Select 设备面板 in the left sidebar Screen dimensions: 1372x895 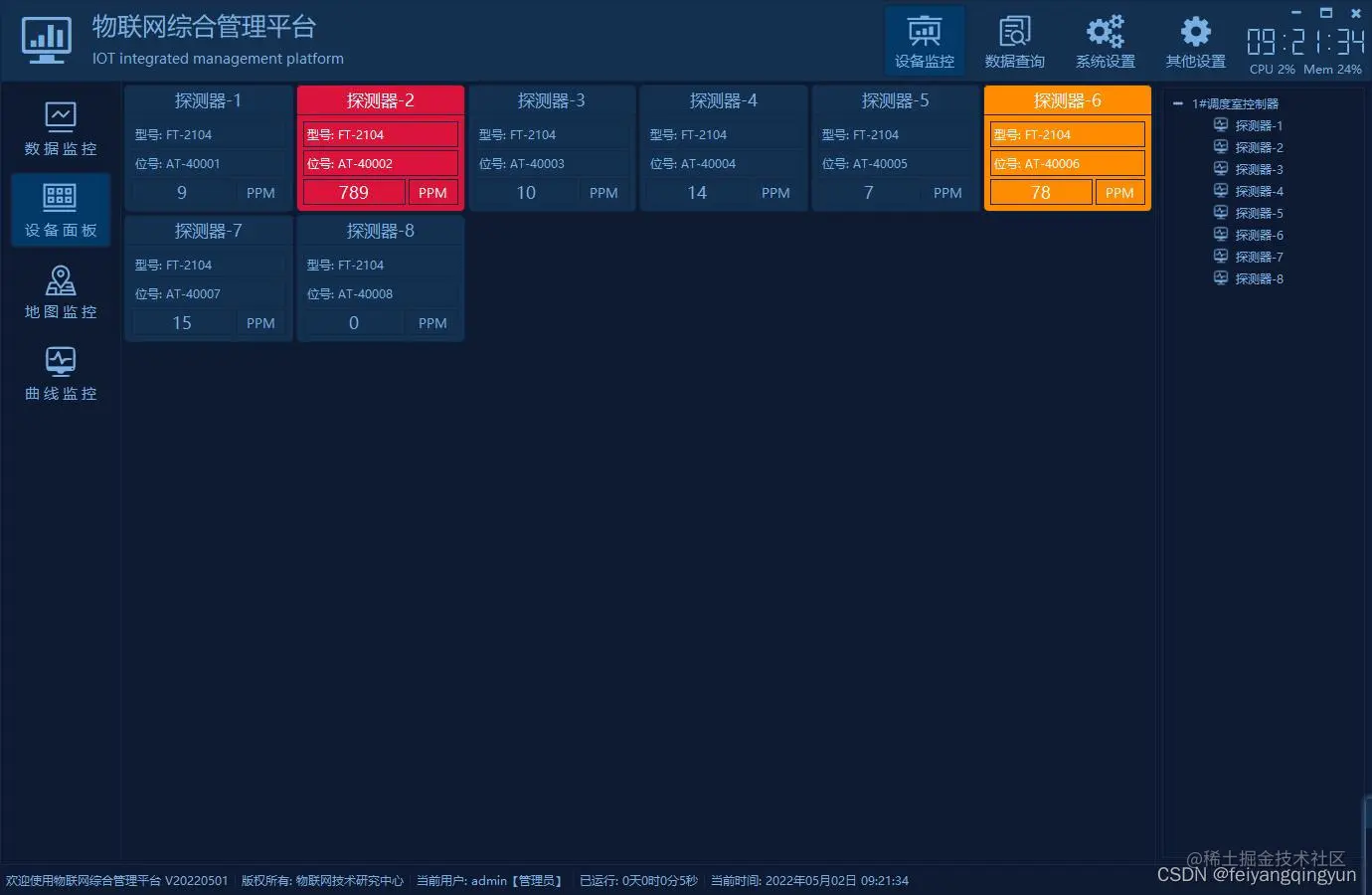[61, 210]
